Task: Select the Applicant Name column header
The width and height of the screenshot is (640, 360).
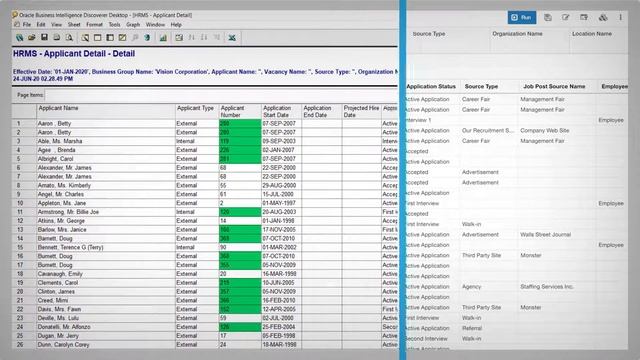Action: (x=106, y=111)
